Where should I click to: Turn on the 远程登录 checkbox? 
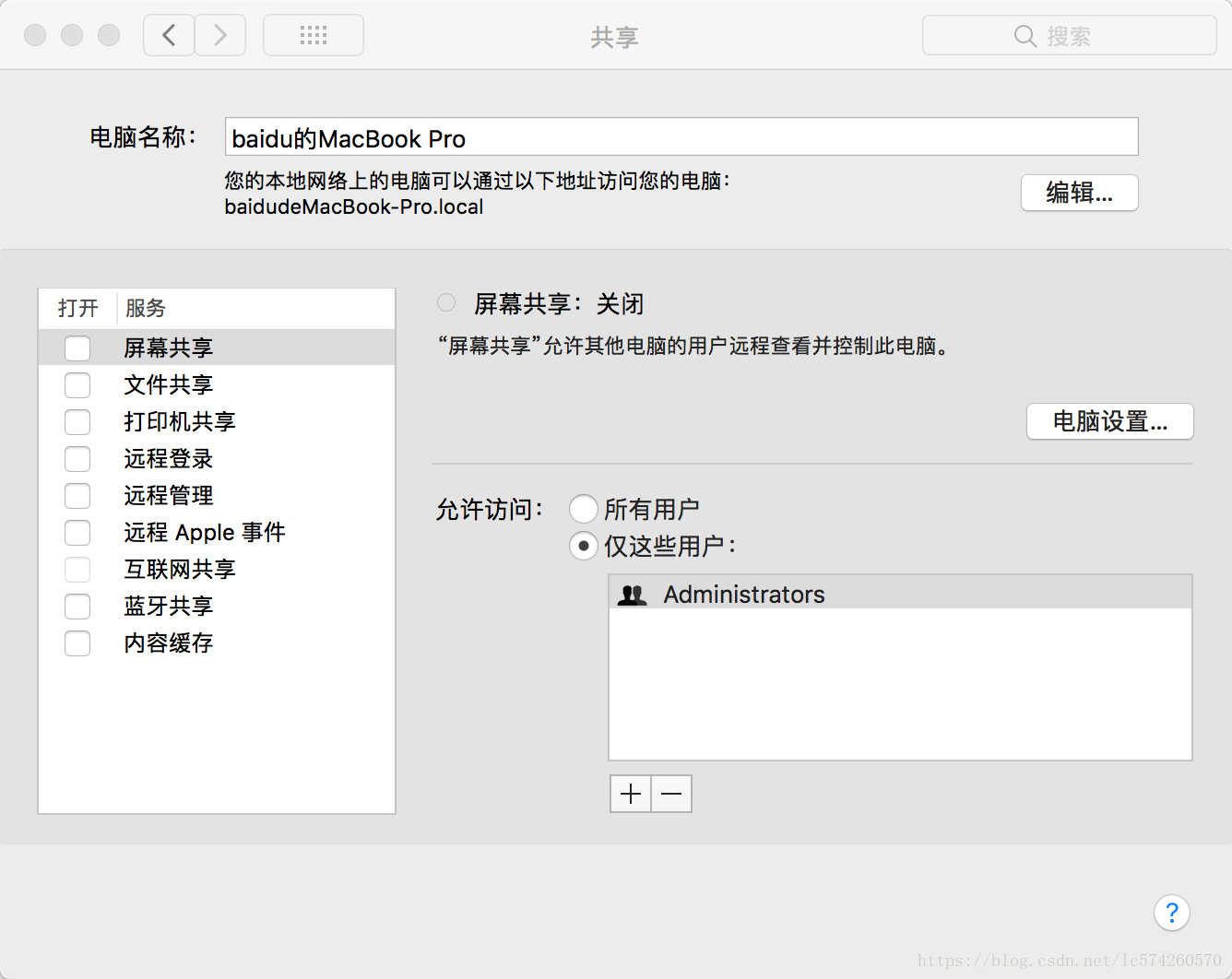point(77,459)
